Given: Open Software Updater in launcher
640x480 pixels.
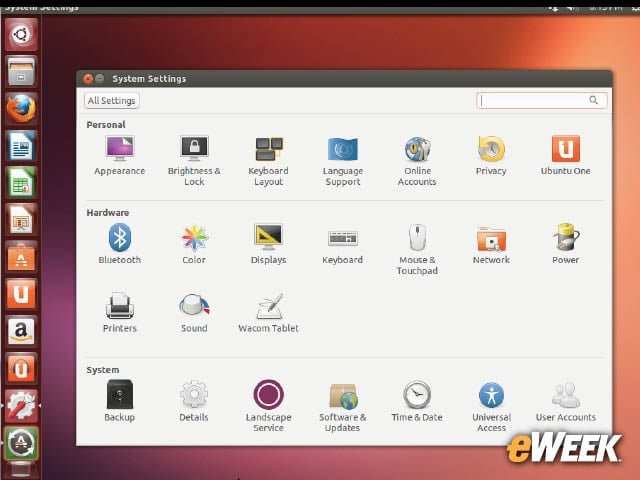Looking at the screenshot, I should (x=21, y=442).
